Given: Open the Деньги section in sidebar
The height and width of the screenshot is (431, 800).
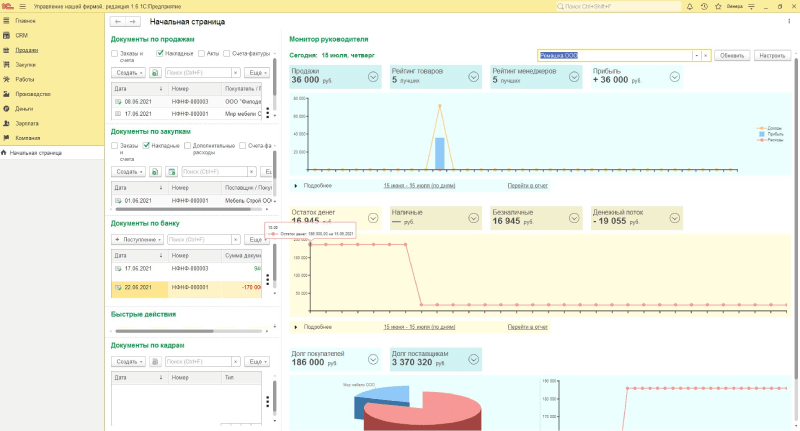Looking at the screenshot, I should pyautogui.click(x=24, y=108).
